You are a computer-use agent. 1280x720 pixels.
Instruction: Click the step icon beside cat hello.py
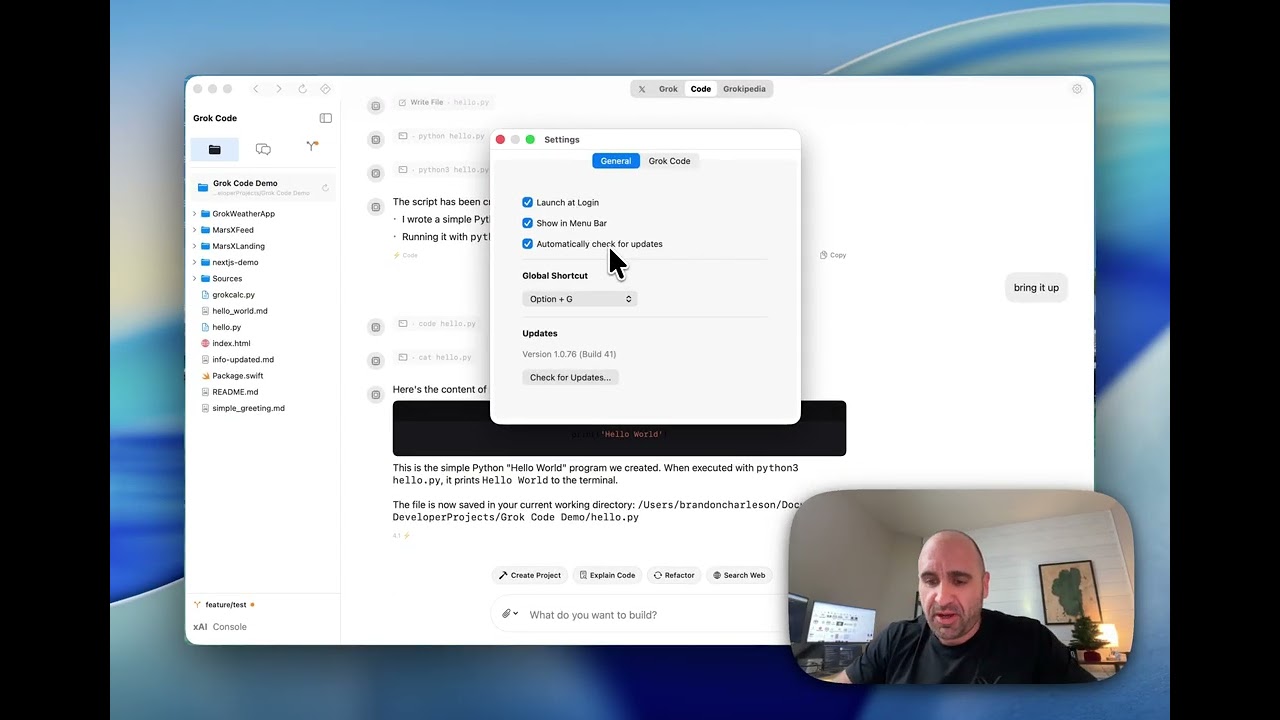[x=376, y=360]
